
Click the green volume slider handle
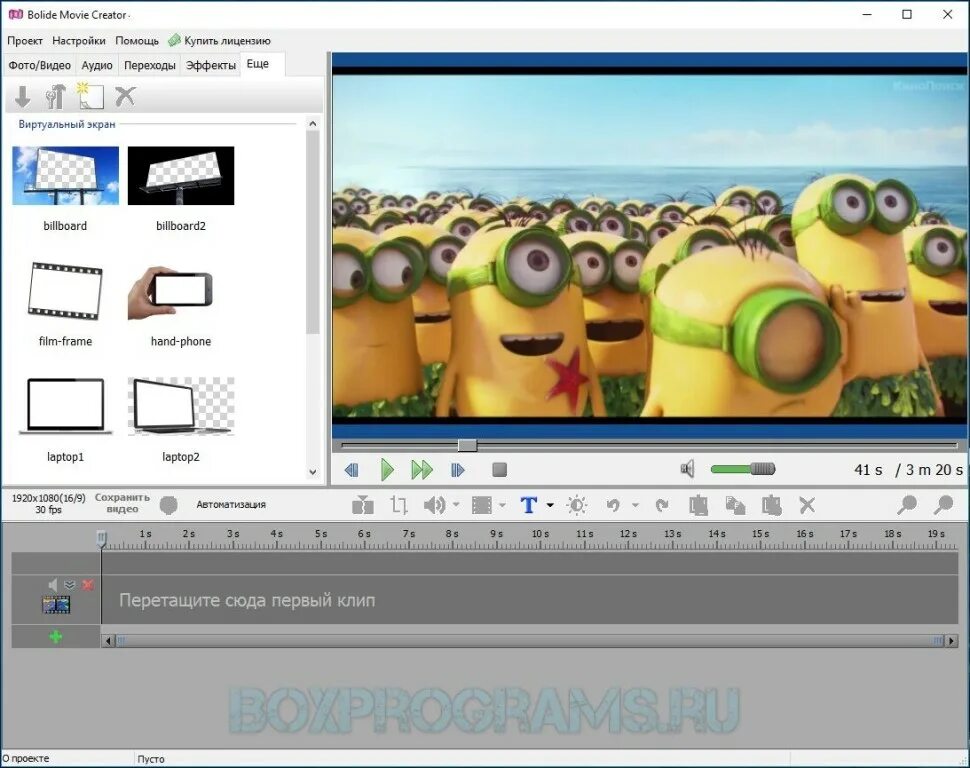coord(763,469)
